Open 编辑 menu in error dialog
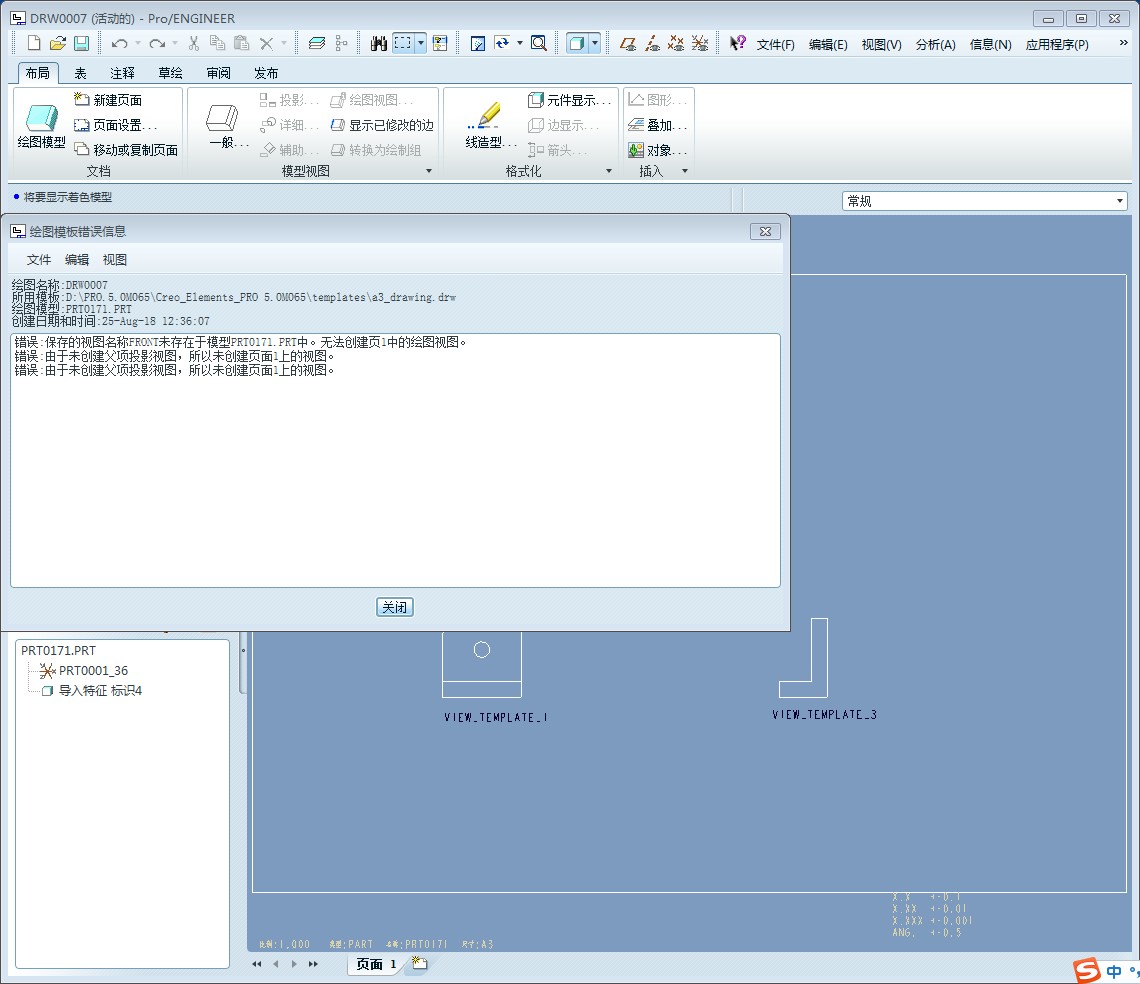 point(76,260)
